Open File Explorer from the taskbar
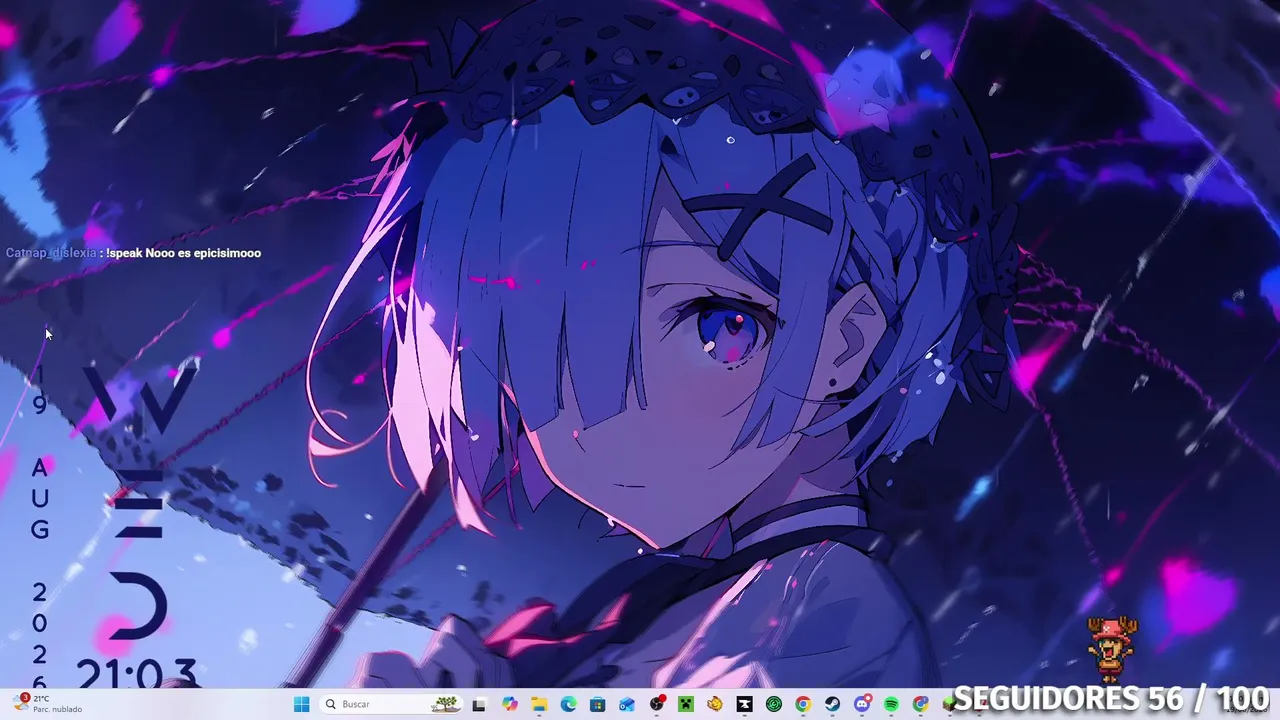 click(x=539, y=704)
